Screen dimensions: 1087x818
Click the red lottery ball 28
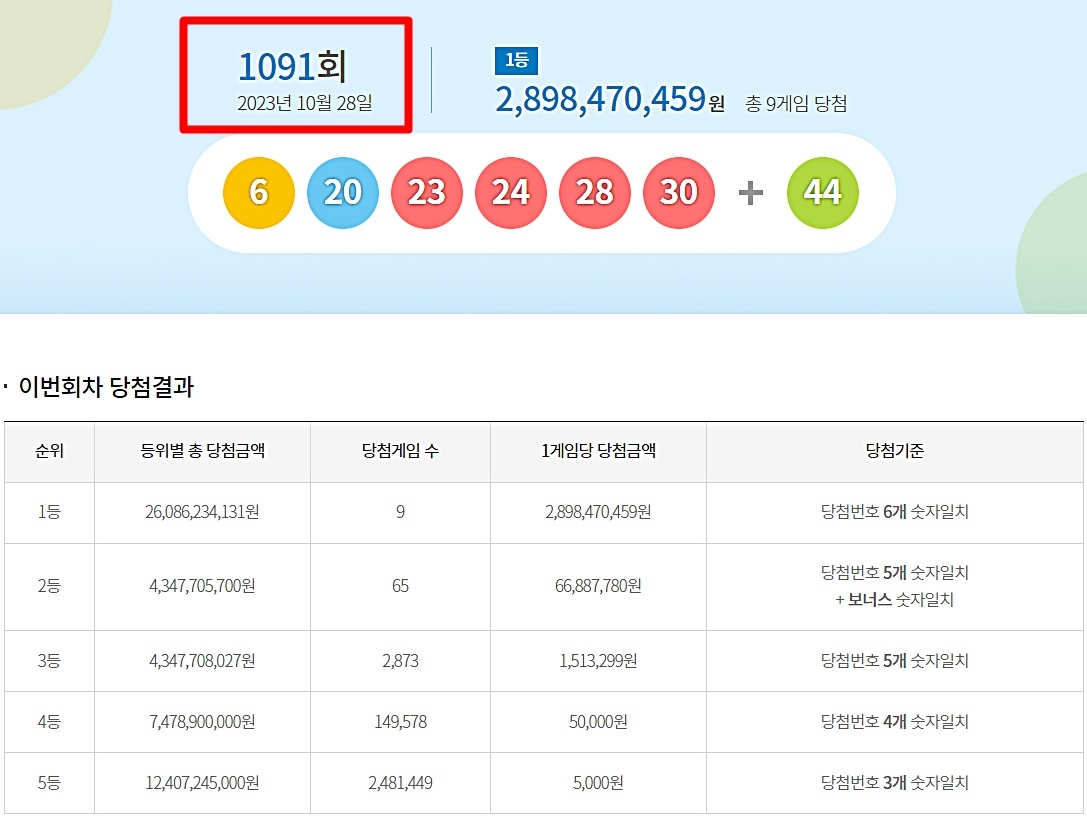click(x=595, y=193)
